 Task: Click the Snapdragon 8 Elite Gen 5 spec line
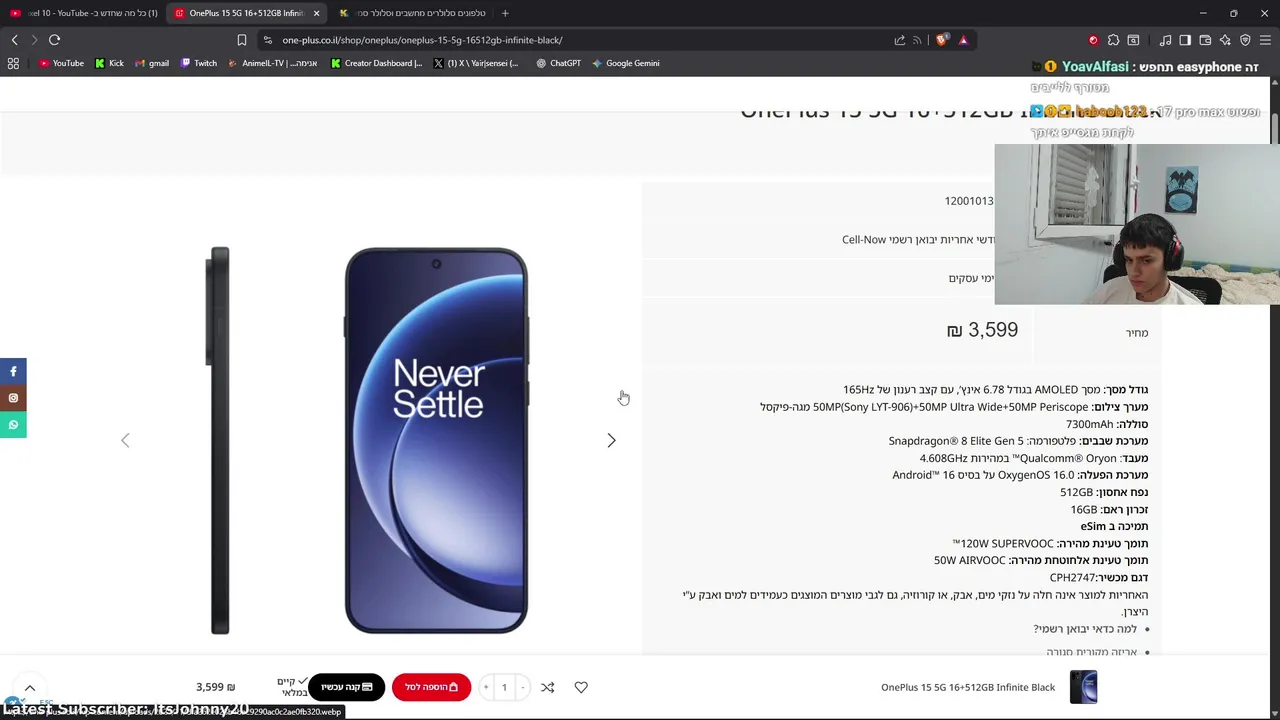point(1018,441)
